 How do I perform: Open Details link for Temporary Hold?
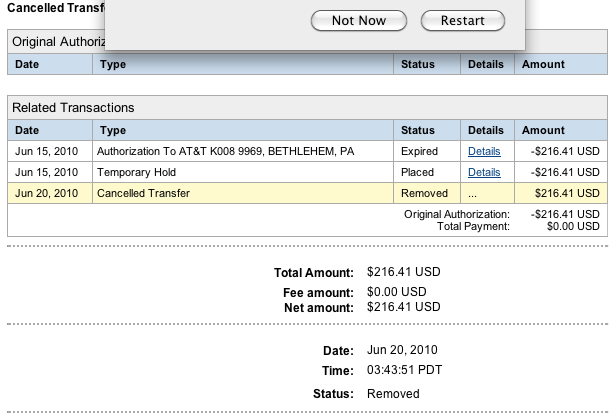tap(484, 172)
